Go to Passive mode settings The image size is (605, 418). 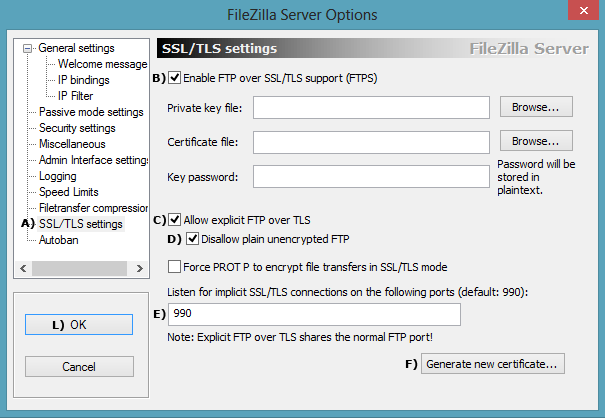(91, 112)
